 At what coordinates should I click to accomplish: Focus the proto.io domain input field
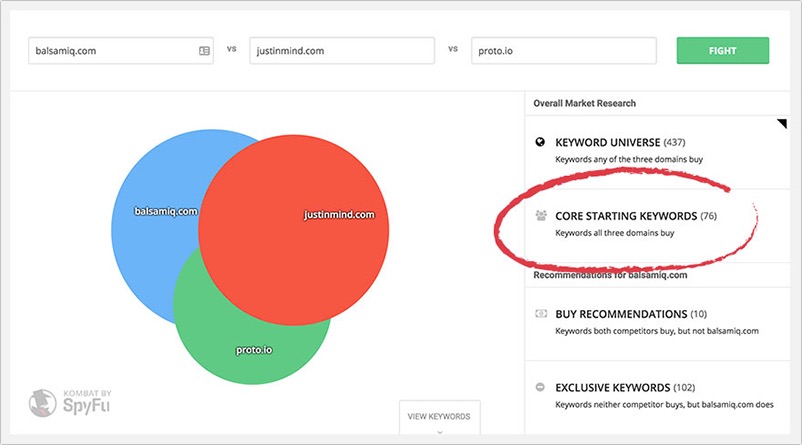click(564, 51)
